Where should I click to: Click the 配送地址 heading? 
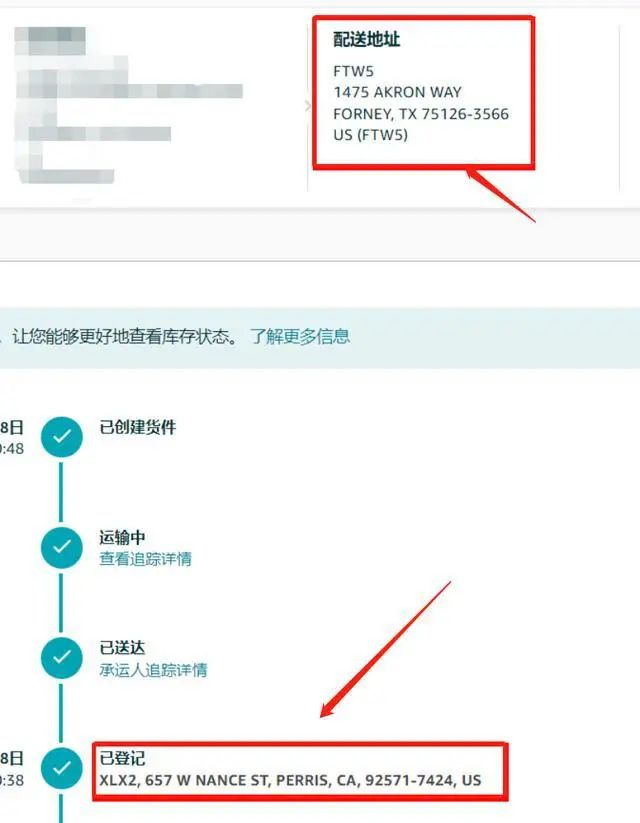point(366,39)
